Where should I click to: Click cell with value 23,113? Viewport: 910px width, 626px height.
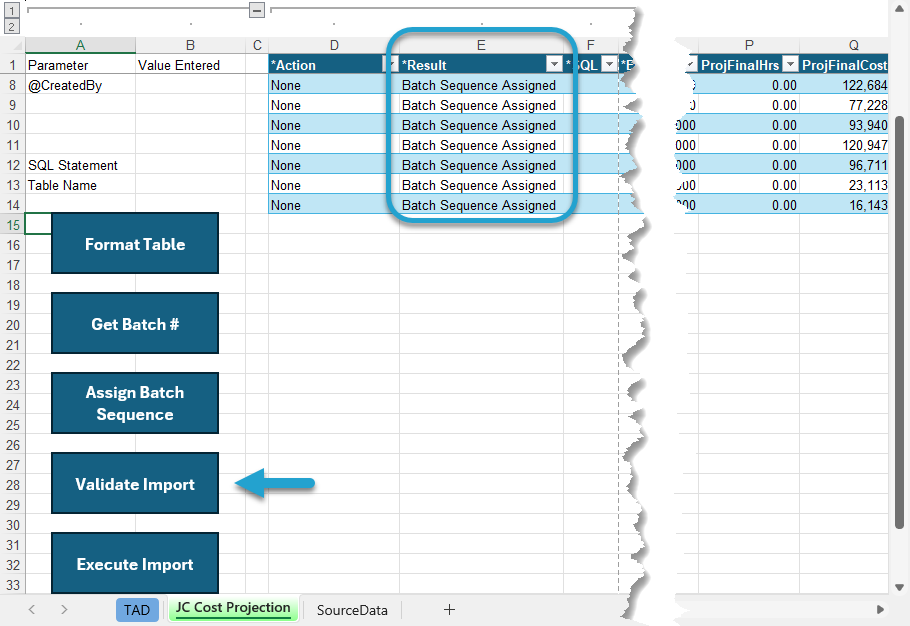[844, 185]
